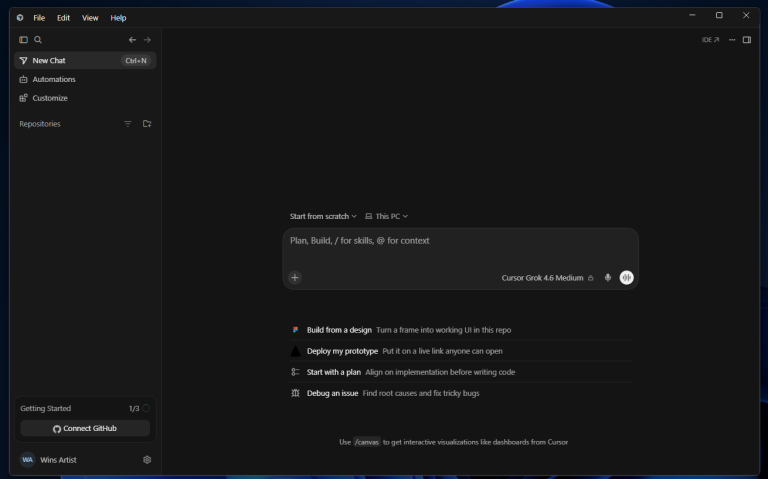Image resolution: width=768 pixels, height=479 pixels.
Task: Click the Getting Started heading
Action: click(x=46, y=408)
